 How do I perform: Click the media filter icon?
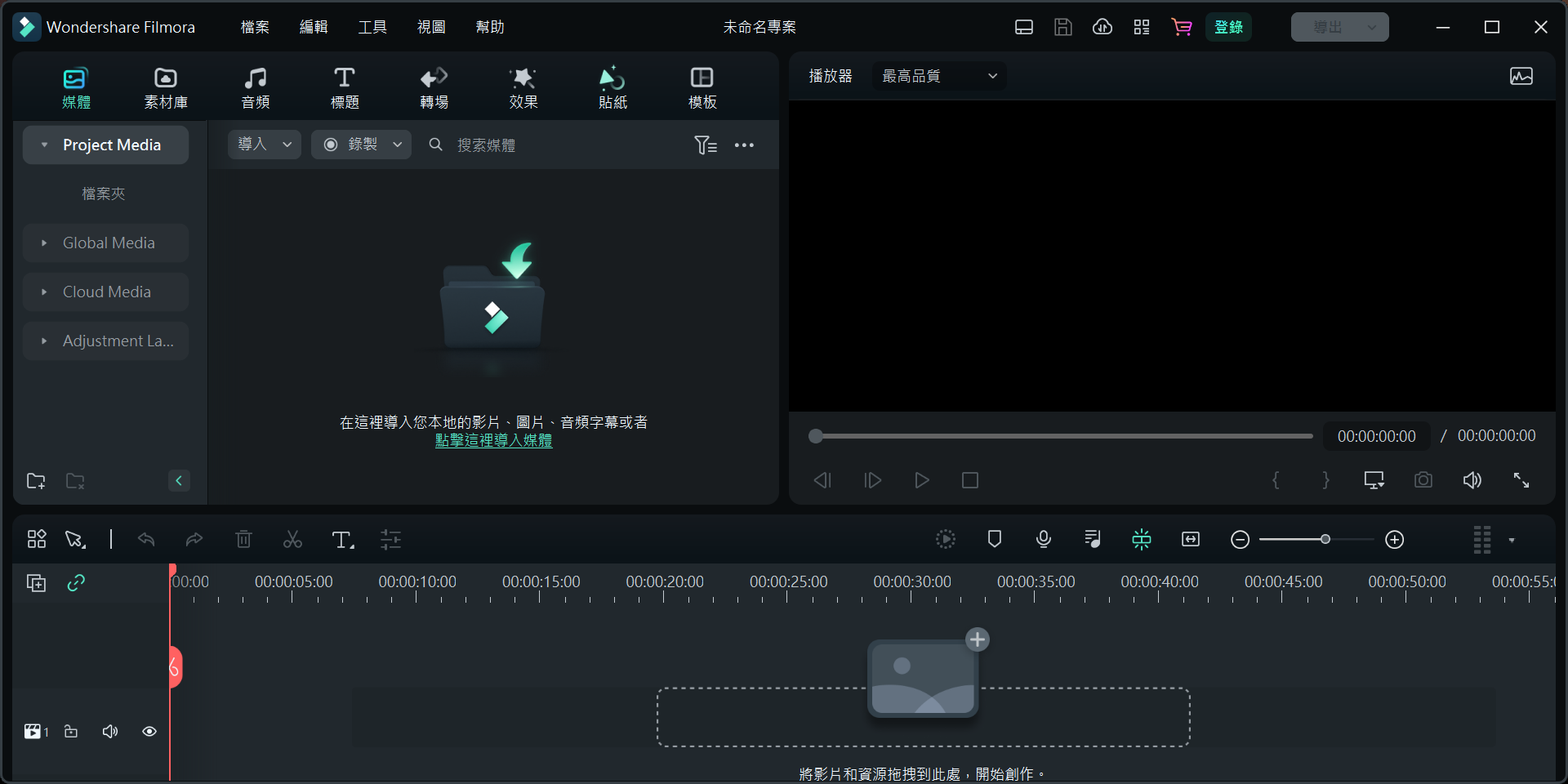tap(706, 145)
